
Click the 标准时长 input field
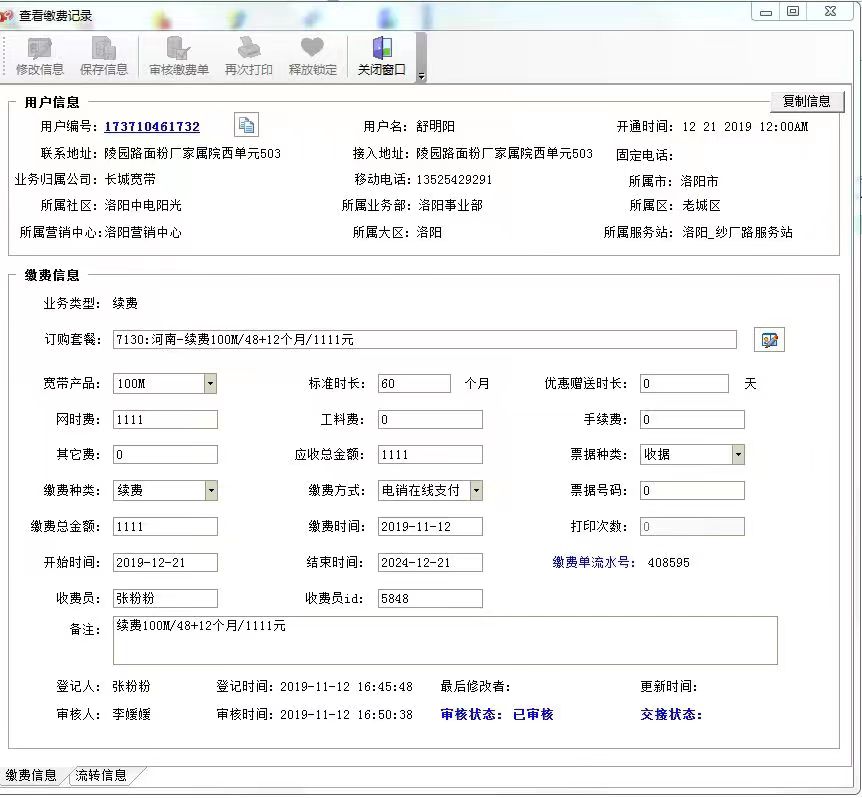point(414,384)
